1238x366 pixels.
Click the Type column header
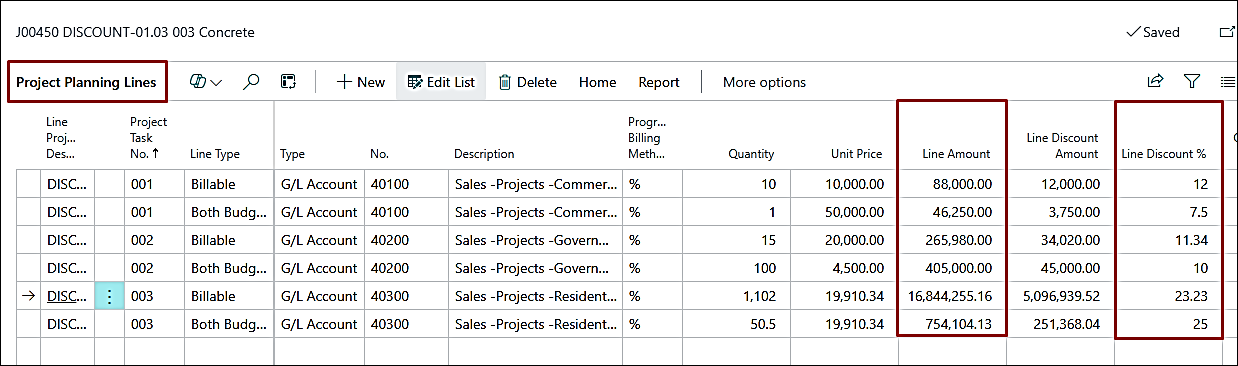point(292,154)
